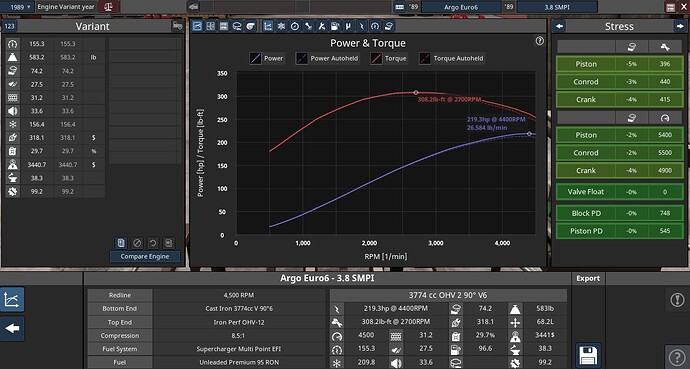
Task: Select the Piston PD row
Action: click(x=620, y=231)
